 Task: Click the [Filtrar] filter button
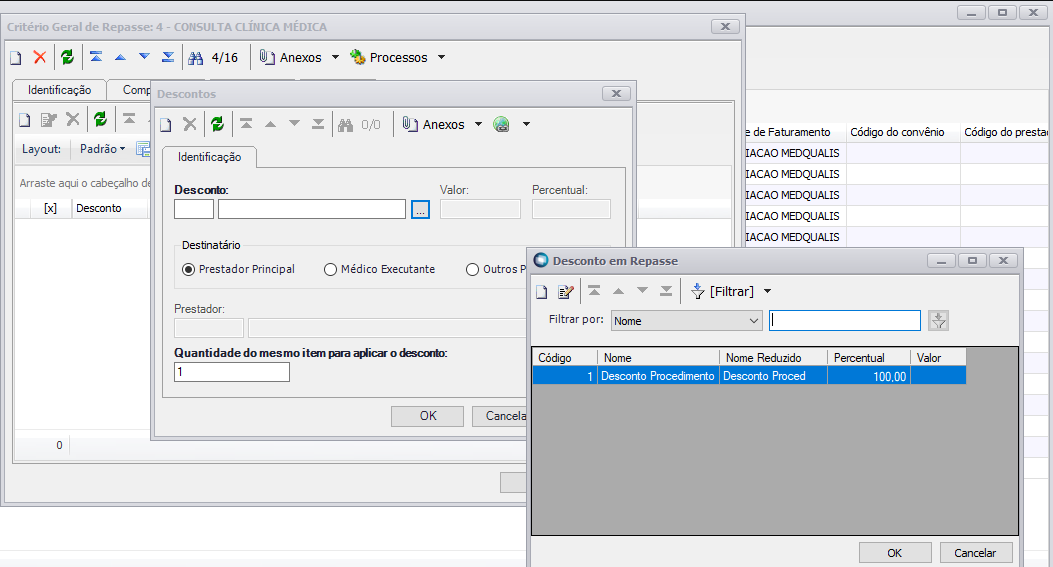tap(723, 292)
